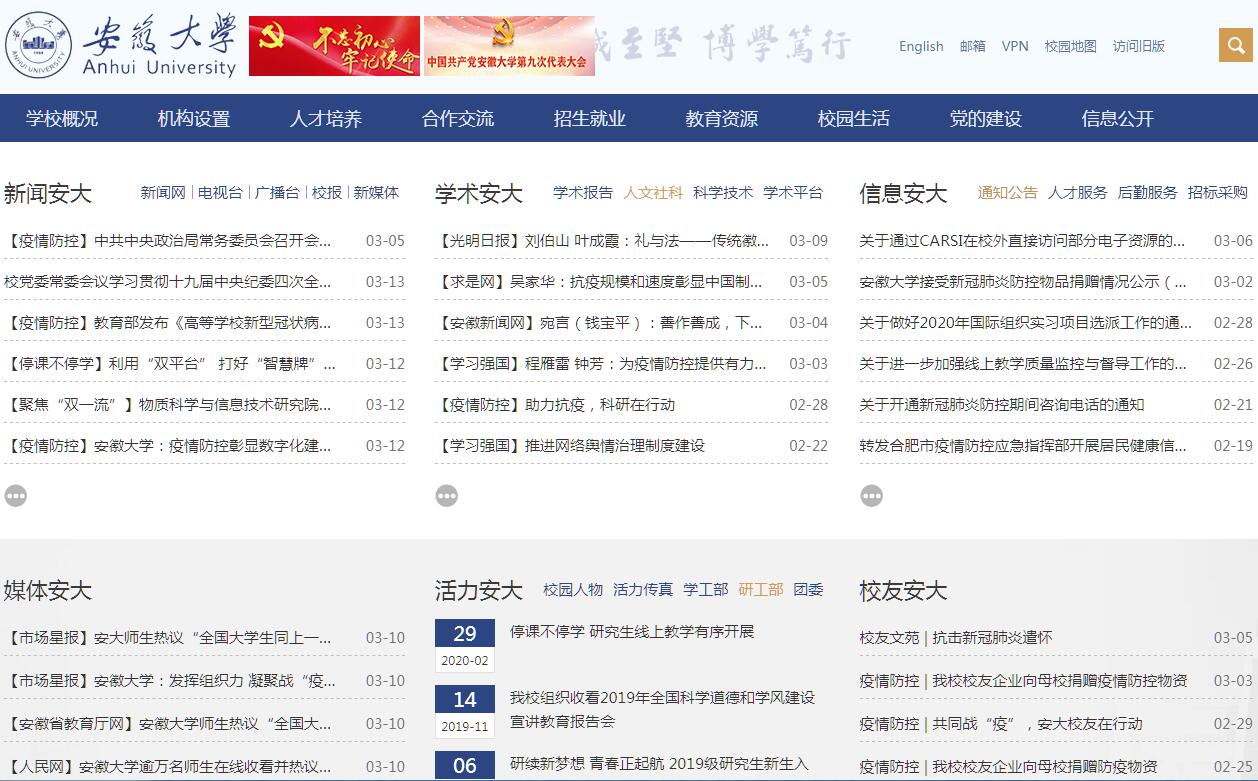Open the VPN link in header
This screenshot has height=781, width=1258.
click(x=1015, y=46)
